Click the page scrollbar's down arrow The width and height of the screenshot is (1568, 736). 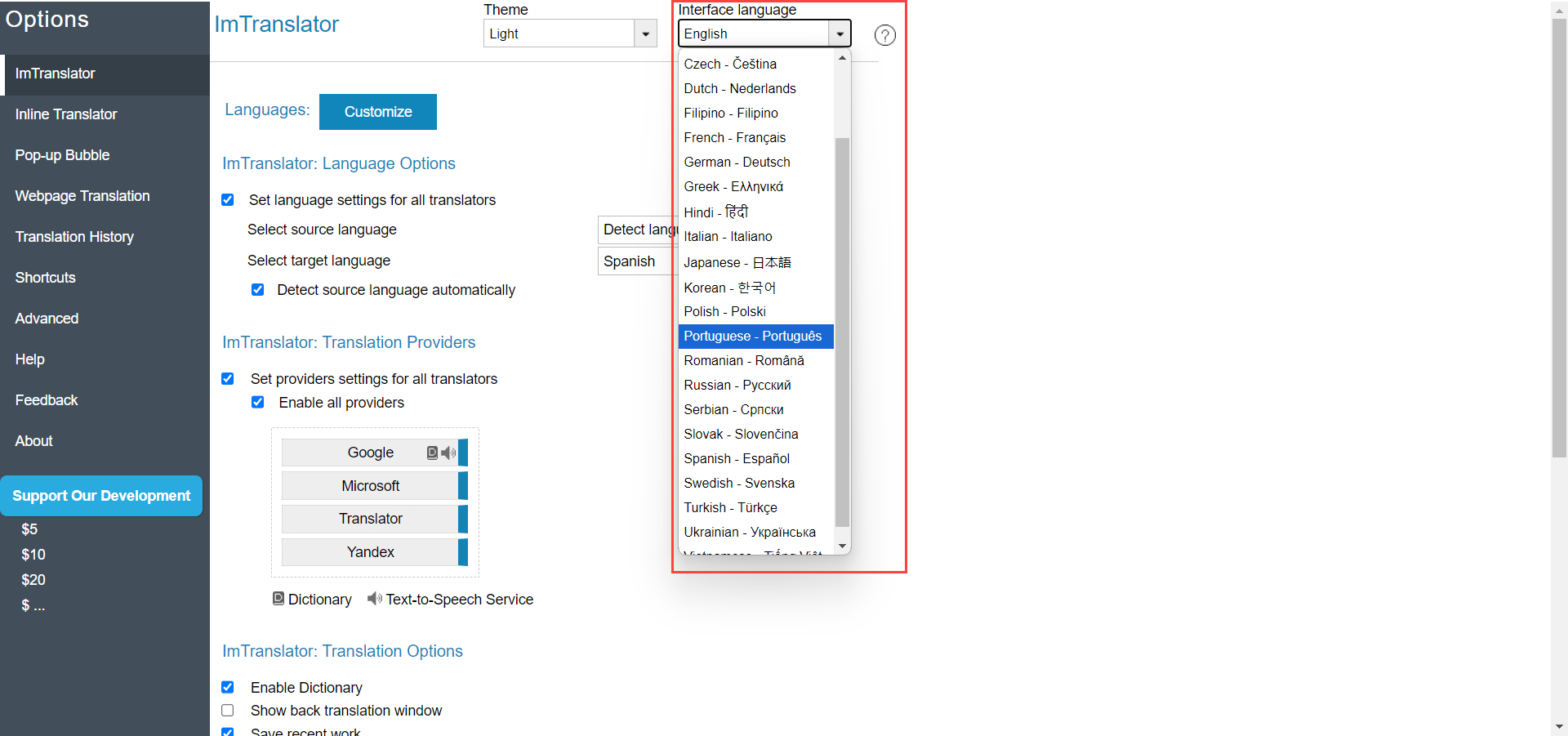[x=1559, y=726]
